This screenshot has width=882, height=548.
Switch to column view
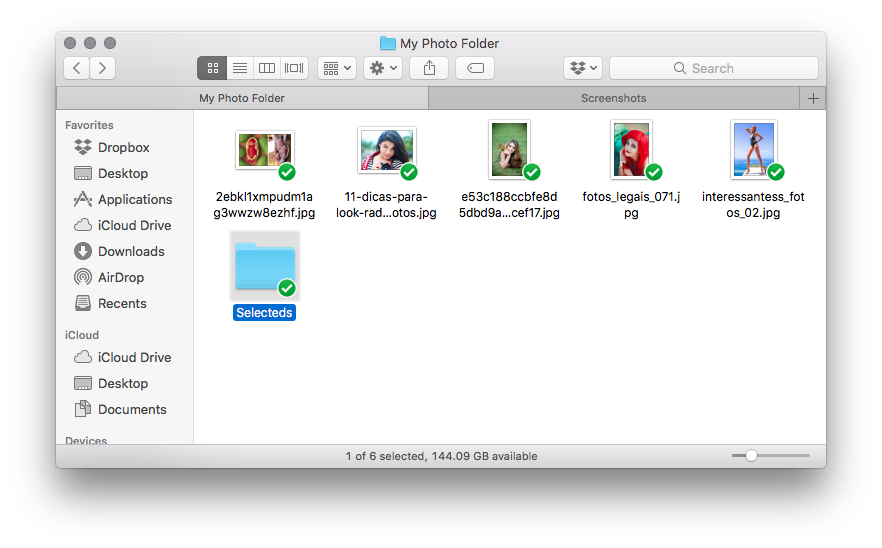coord(267,68)
